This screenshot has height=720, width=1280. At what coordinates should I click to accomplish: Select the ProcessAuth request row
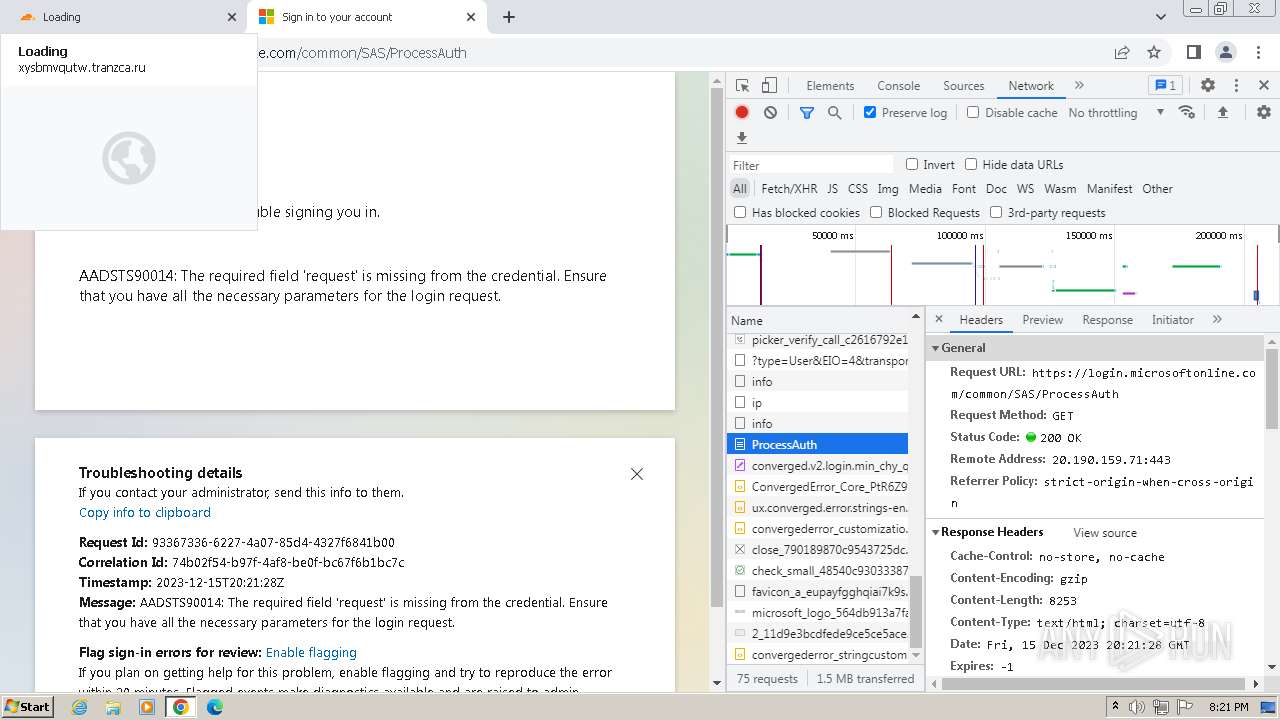817,445
